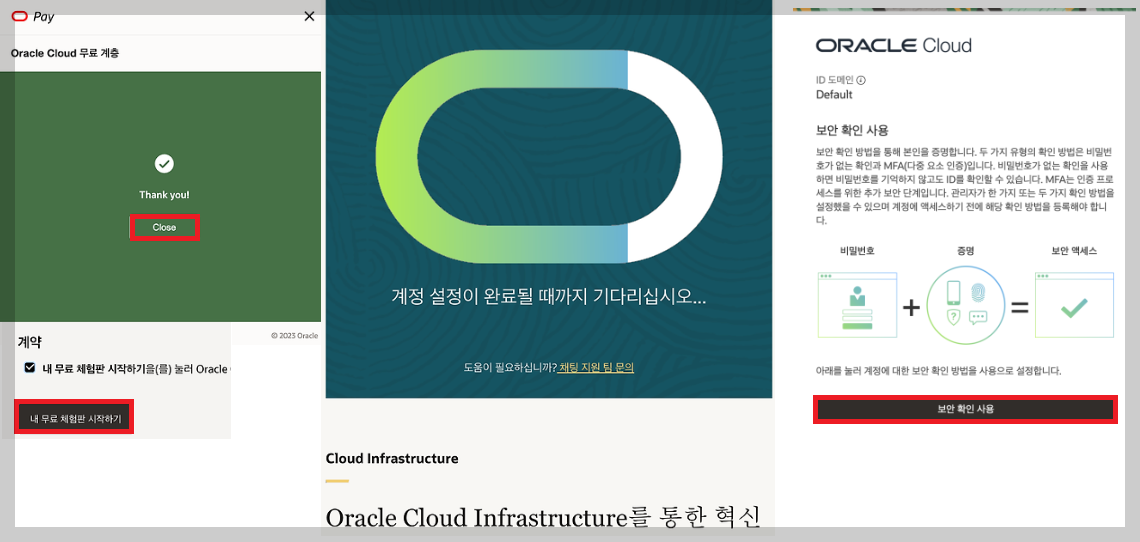Click the Oracle Cloud logo
The width and height of the screenshot is (1140, 542).
[x=894, y=46]
